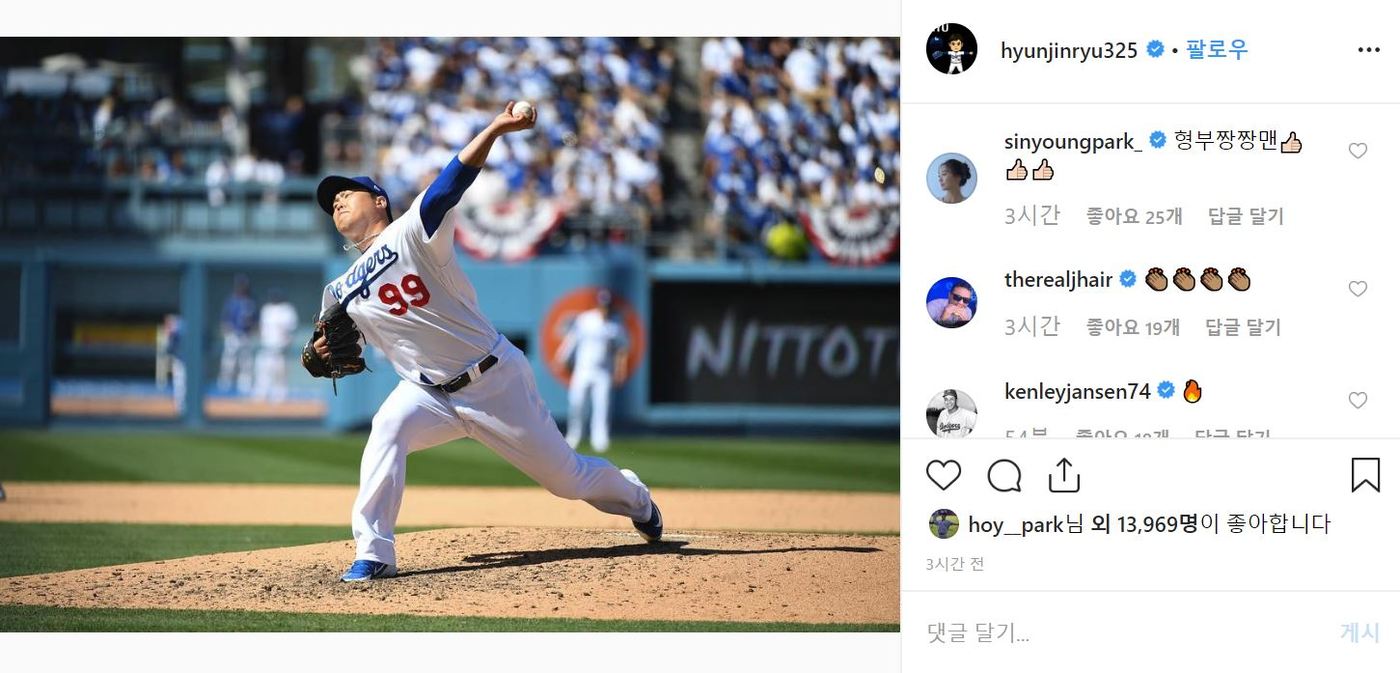Open comment bubble icon below comments

point(1004,475)
